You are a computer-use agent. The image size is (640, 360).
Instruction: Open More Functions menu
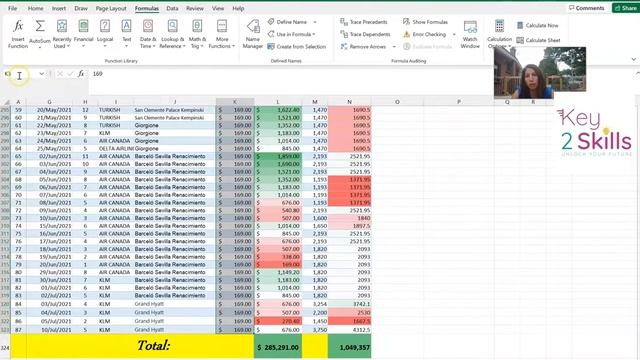coord(222,34)
